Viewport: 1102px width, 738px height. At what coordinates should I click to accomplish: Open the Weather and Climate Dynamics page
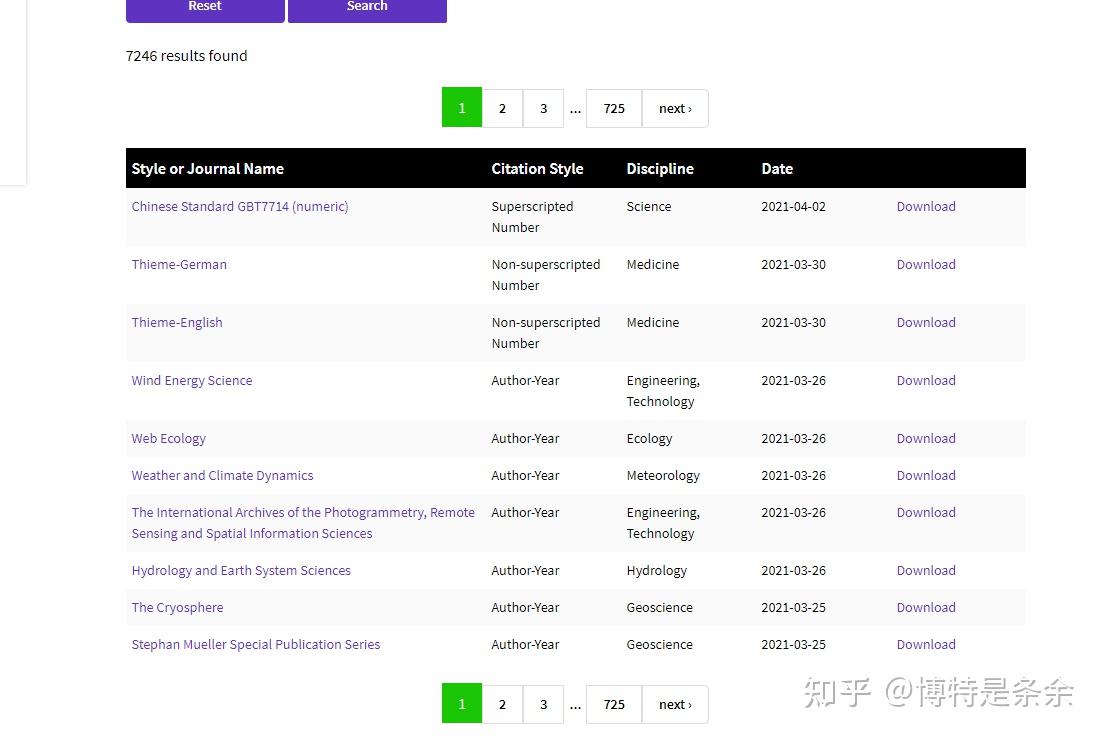click(222, 475)
